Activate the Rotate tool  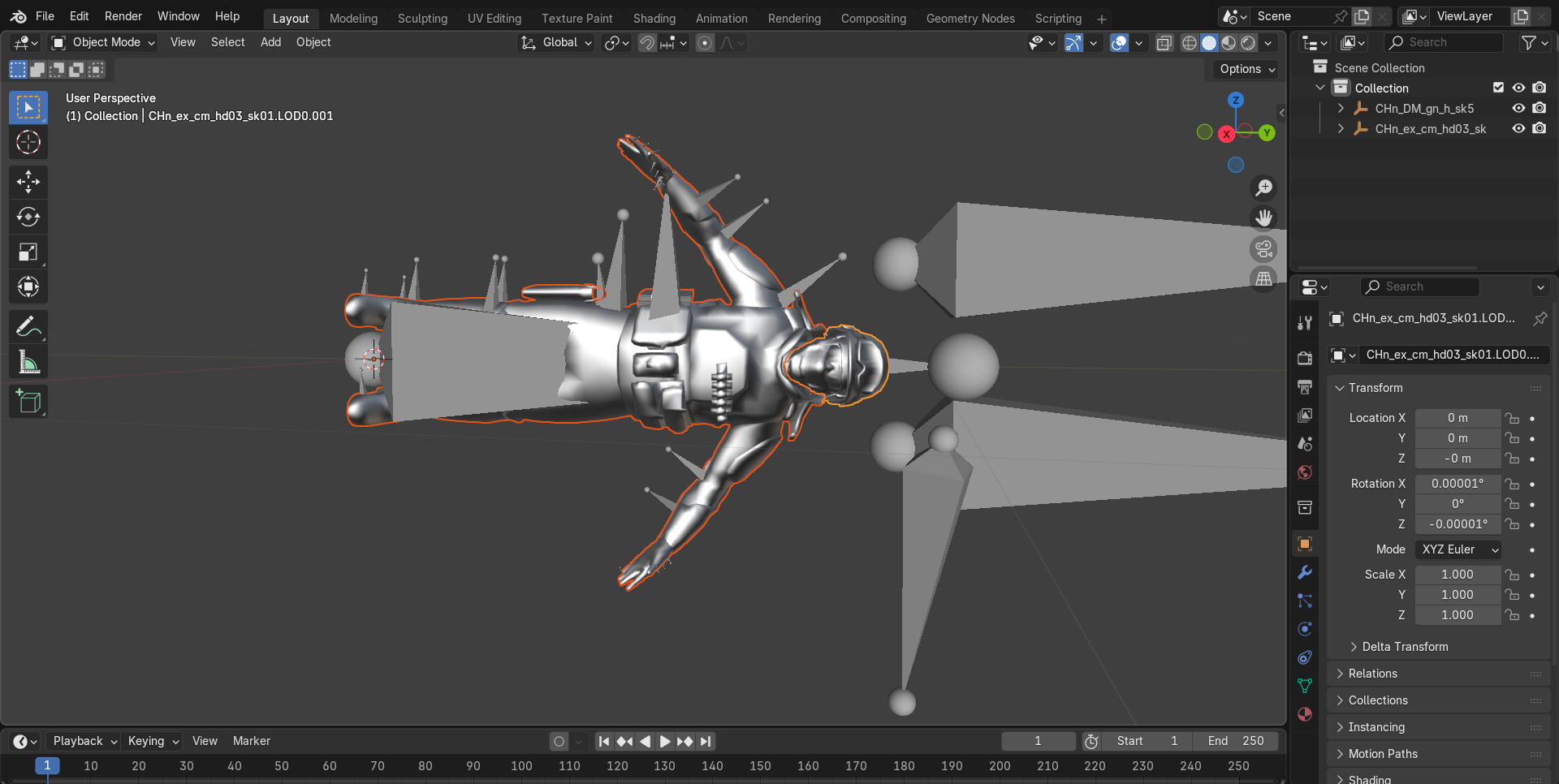(x=28, y=217)
